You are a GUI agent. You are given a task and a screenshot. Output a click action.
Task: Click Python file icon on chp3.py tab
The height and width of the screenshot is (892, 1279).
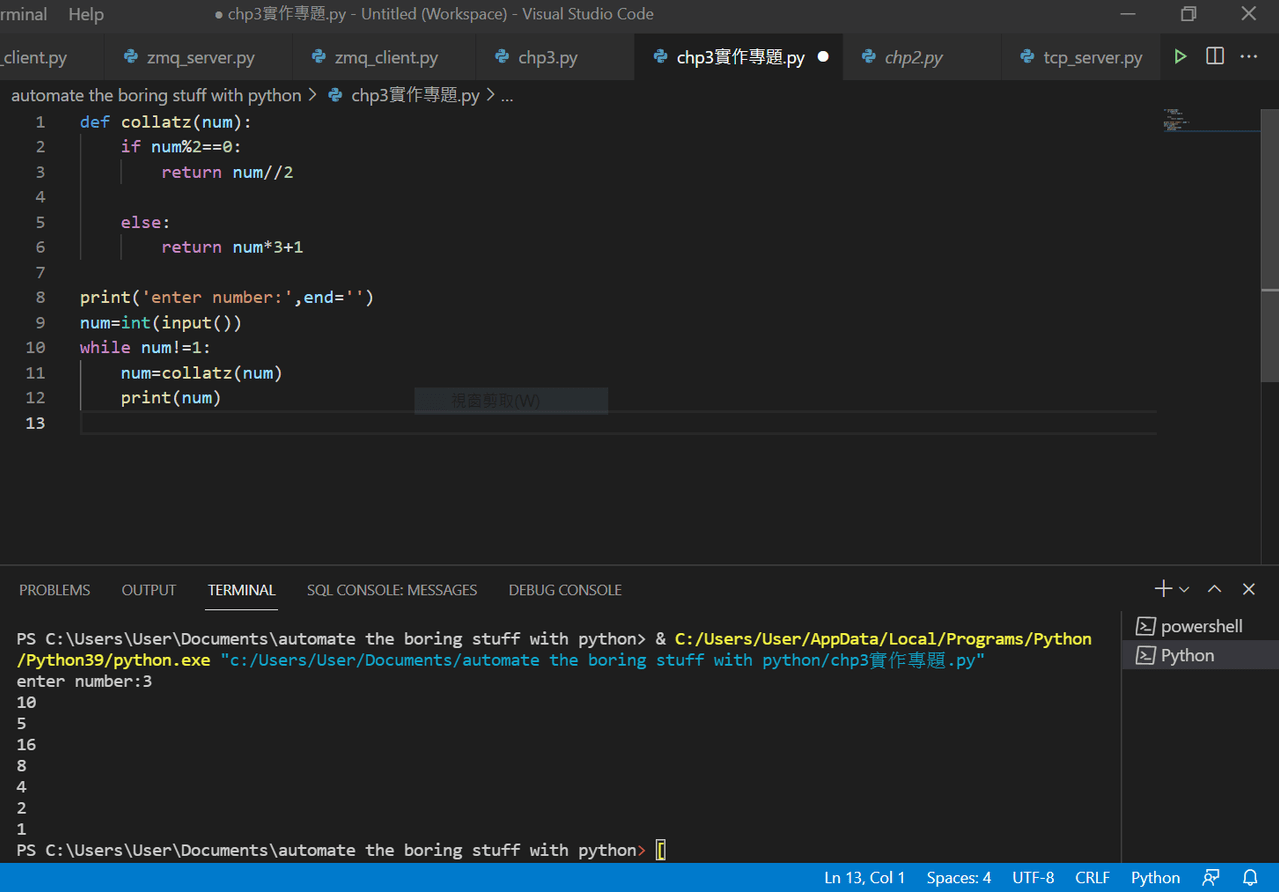point(502,57)
